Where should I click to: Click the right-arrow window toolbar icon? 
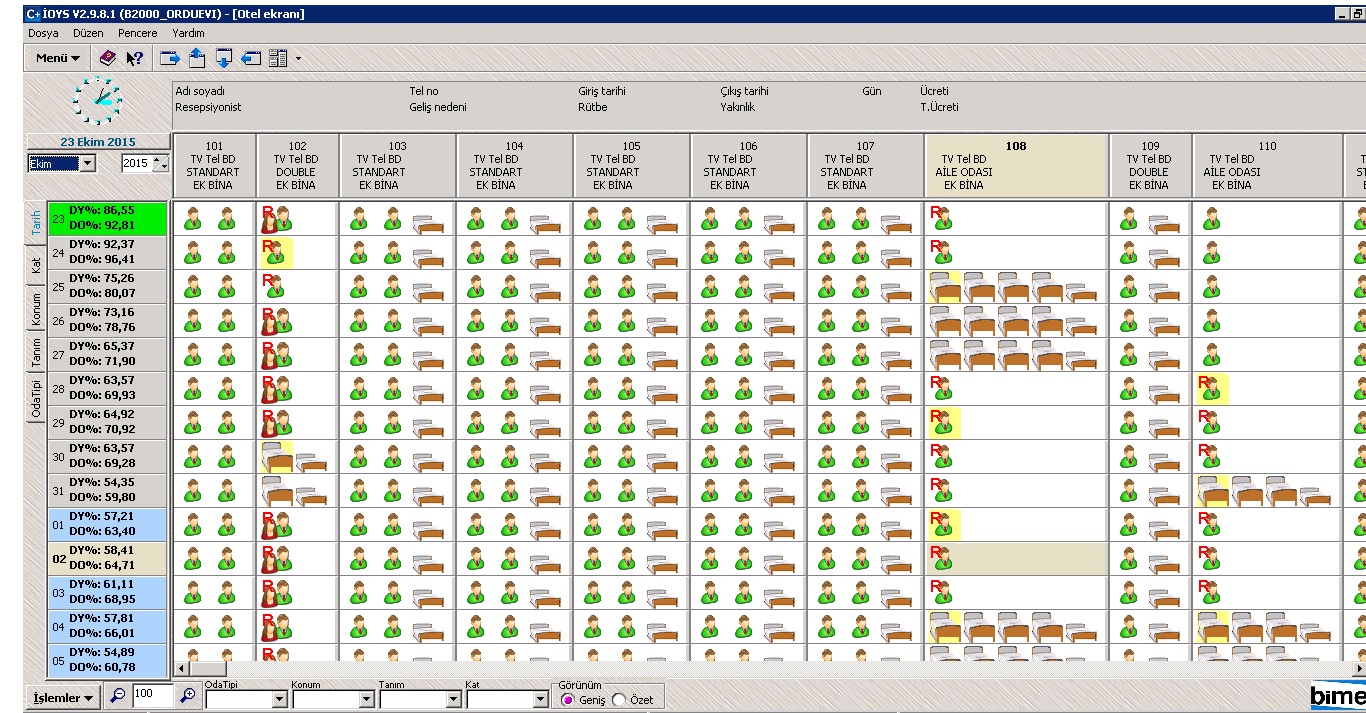point(170,58)
